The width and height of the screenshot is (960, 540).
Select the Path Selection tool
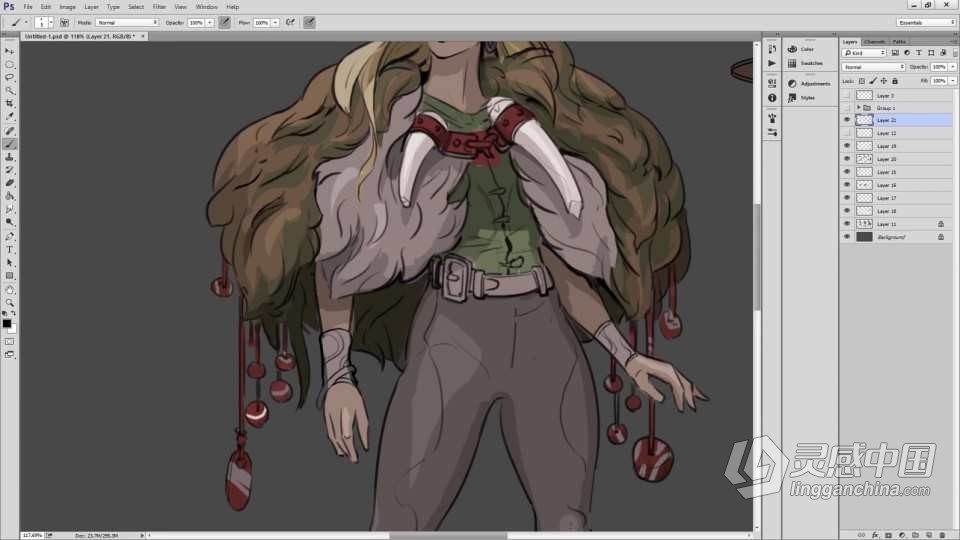[9, 263]
